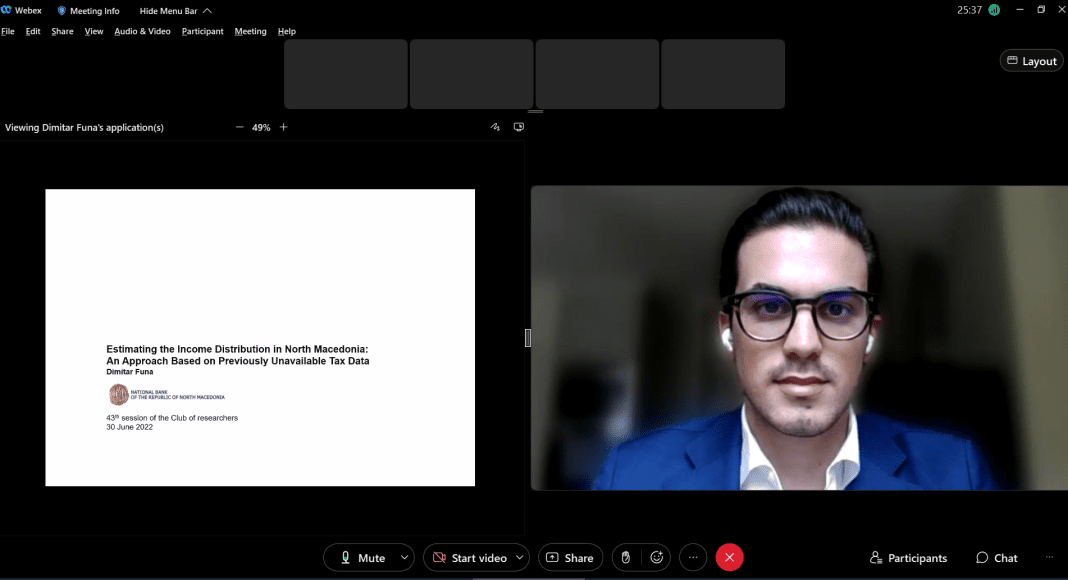
Task: Open the Participant menu
Action: tap(203, 32)
